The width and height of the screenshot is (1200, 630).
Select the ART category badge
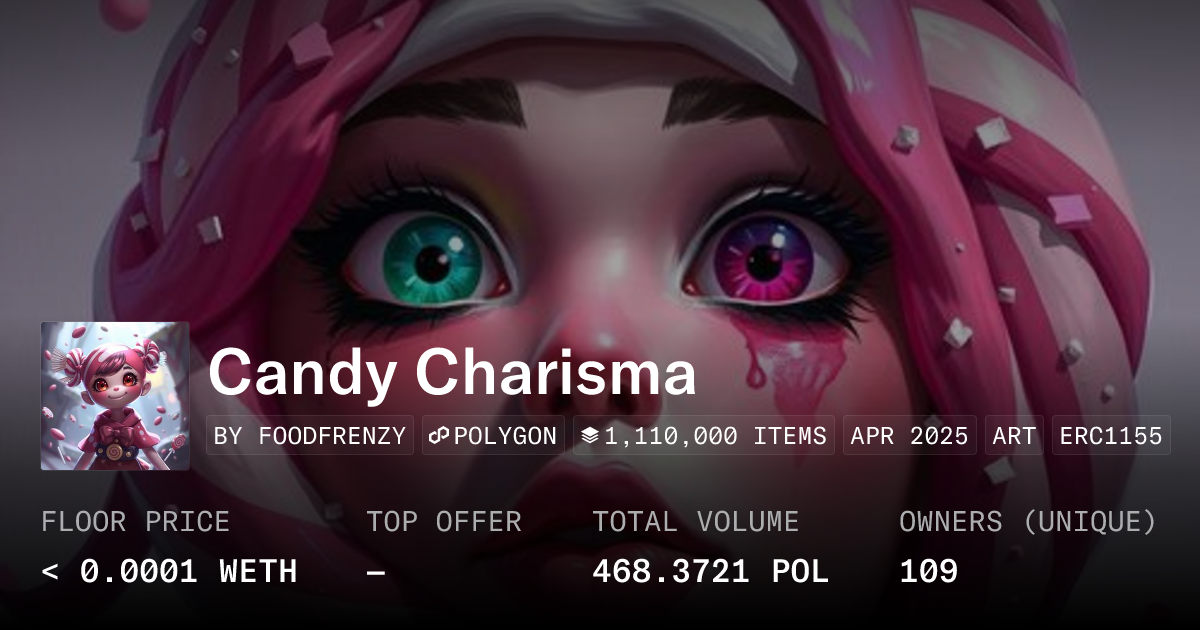tap(1014, 436)
